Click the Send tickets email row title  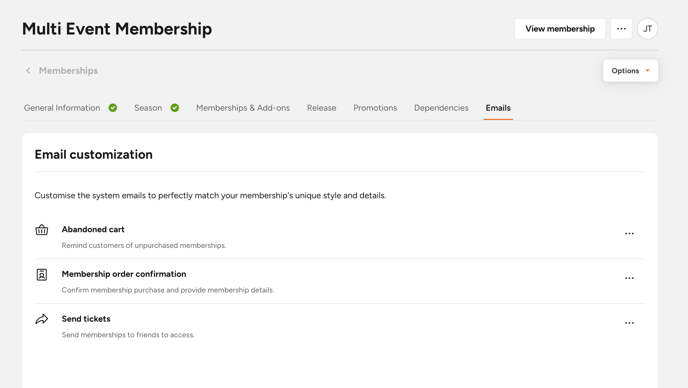tap(86, 319)
